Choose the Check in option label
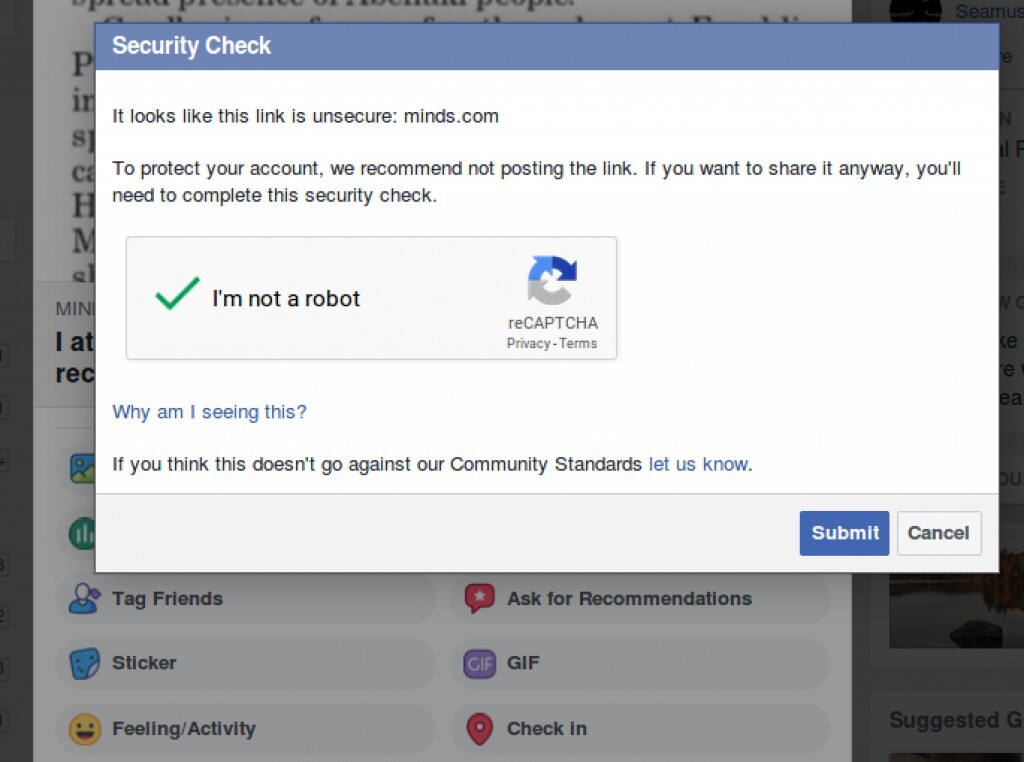This screenshot has height=762, width=1024. coord(546,729)
